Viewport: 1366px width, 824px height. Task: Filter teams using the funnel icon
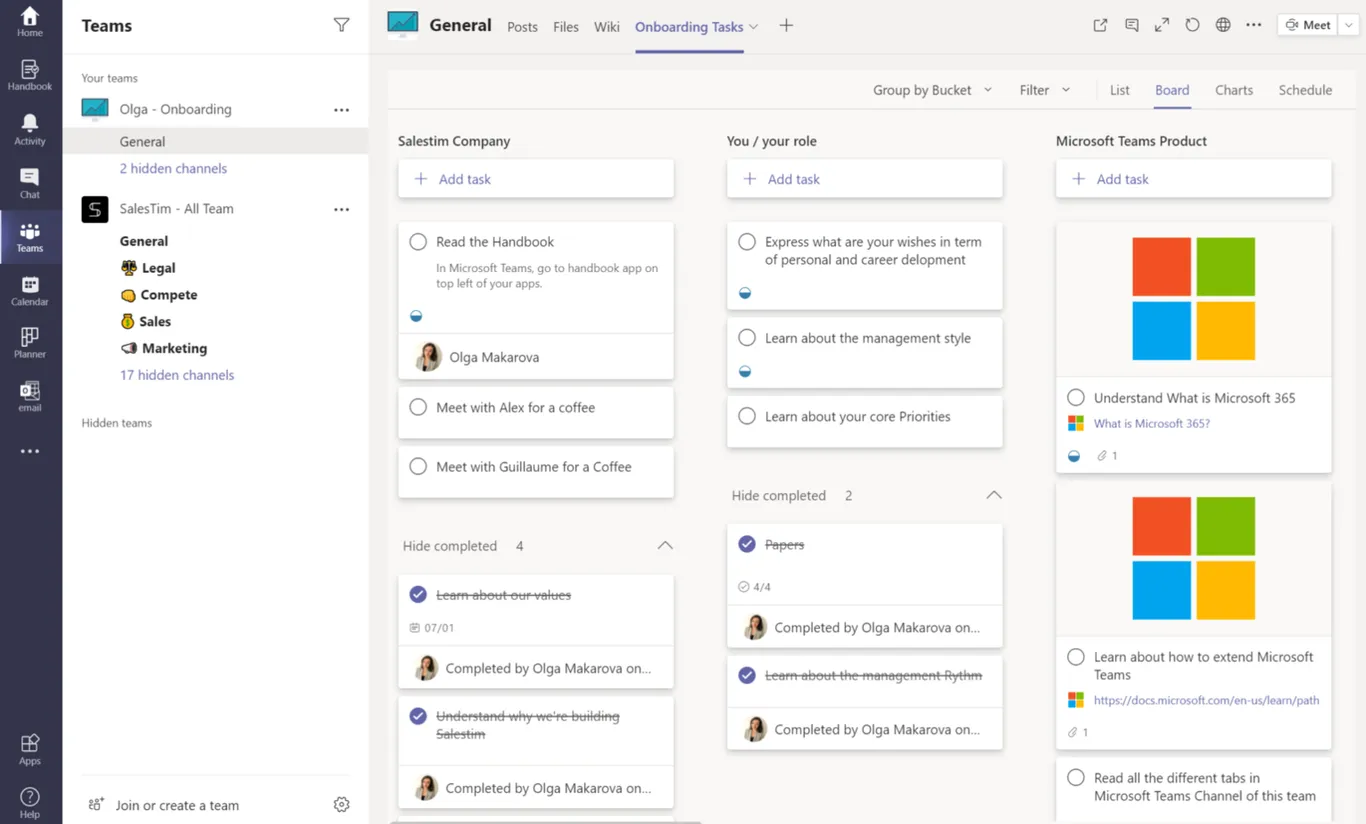pyautogui.click(x=342, y=25)
